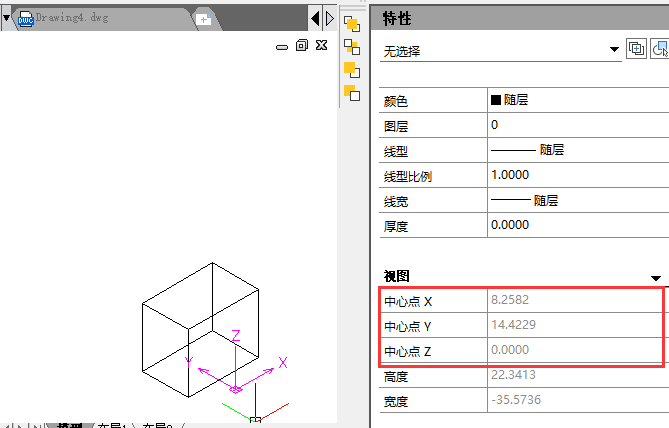The image size is (669, 428).
Task: Click the fourth draw-order toolbar icon
Action: click(351, 93)
